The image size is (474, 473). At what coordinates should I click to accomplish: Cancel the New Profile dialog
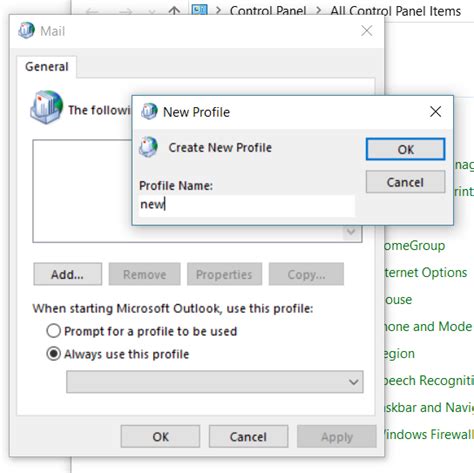pyautogui.click(x=405, y=182)
